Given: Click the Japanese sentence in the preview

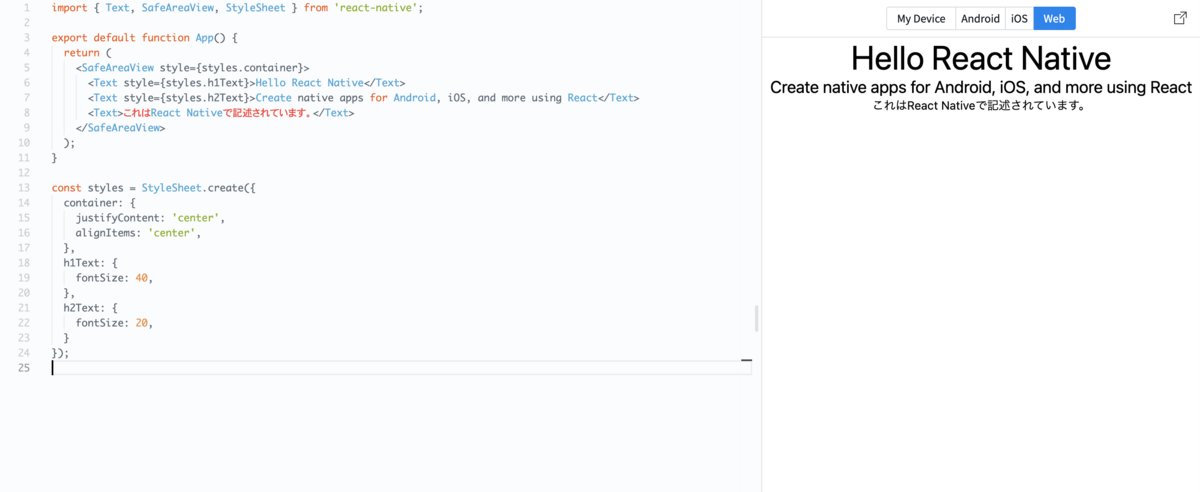Looking at the screenshot, I should [980, 105].
